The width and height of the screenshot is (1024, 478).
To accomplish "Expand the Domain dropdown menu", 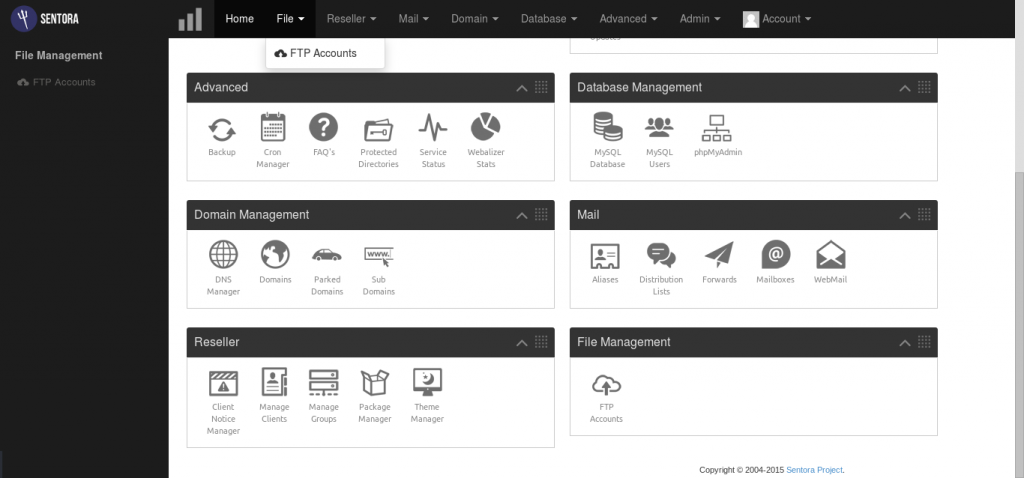I will coord(475,19).
